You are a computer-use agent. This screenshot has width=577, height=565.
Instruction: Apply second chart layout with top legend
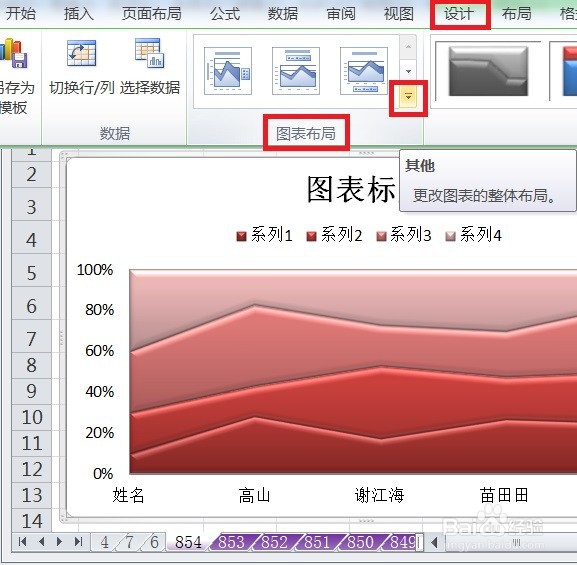(296, 71)
